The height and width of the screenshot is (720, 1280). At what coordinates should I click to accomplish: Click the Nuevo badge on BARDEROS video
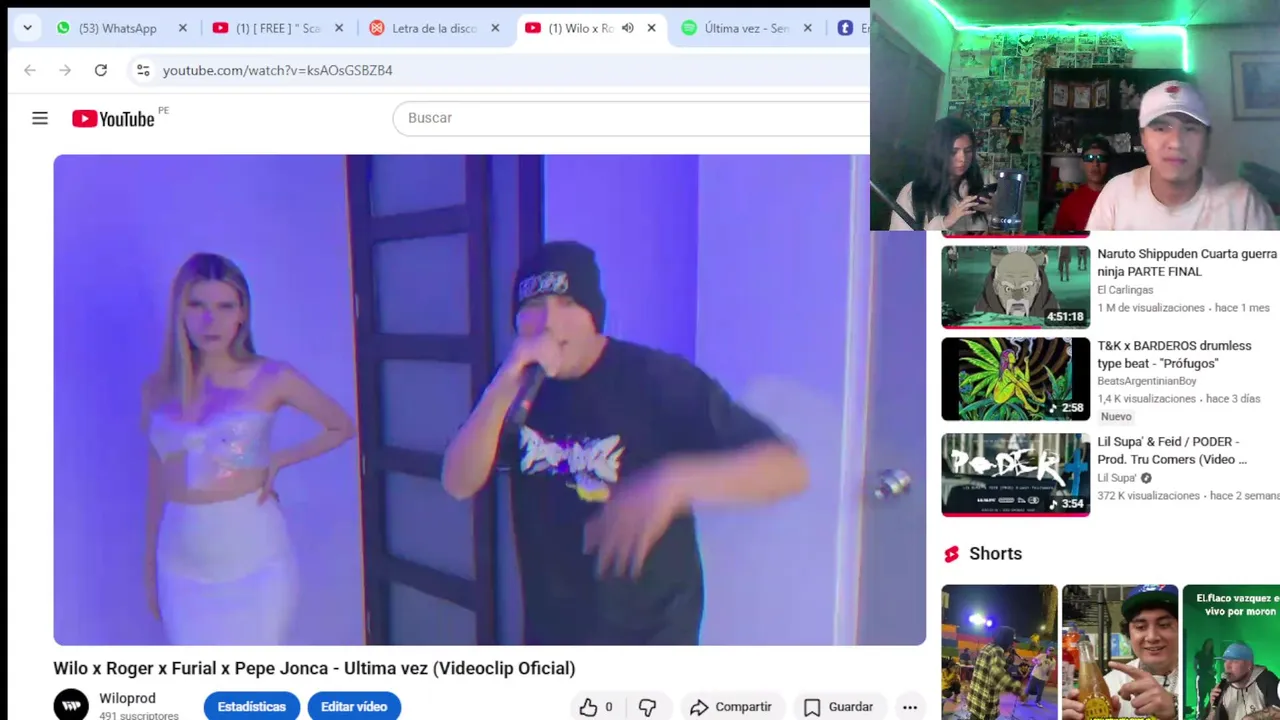[1116, 417]
